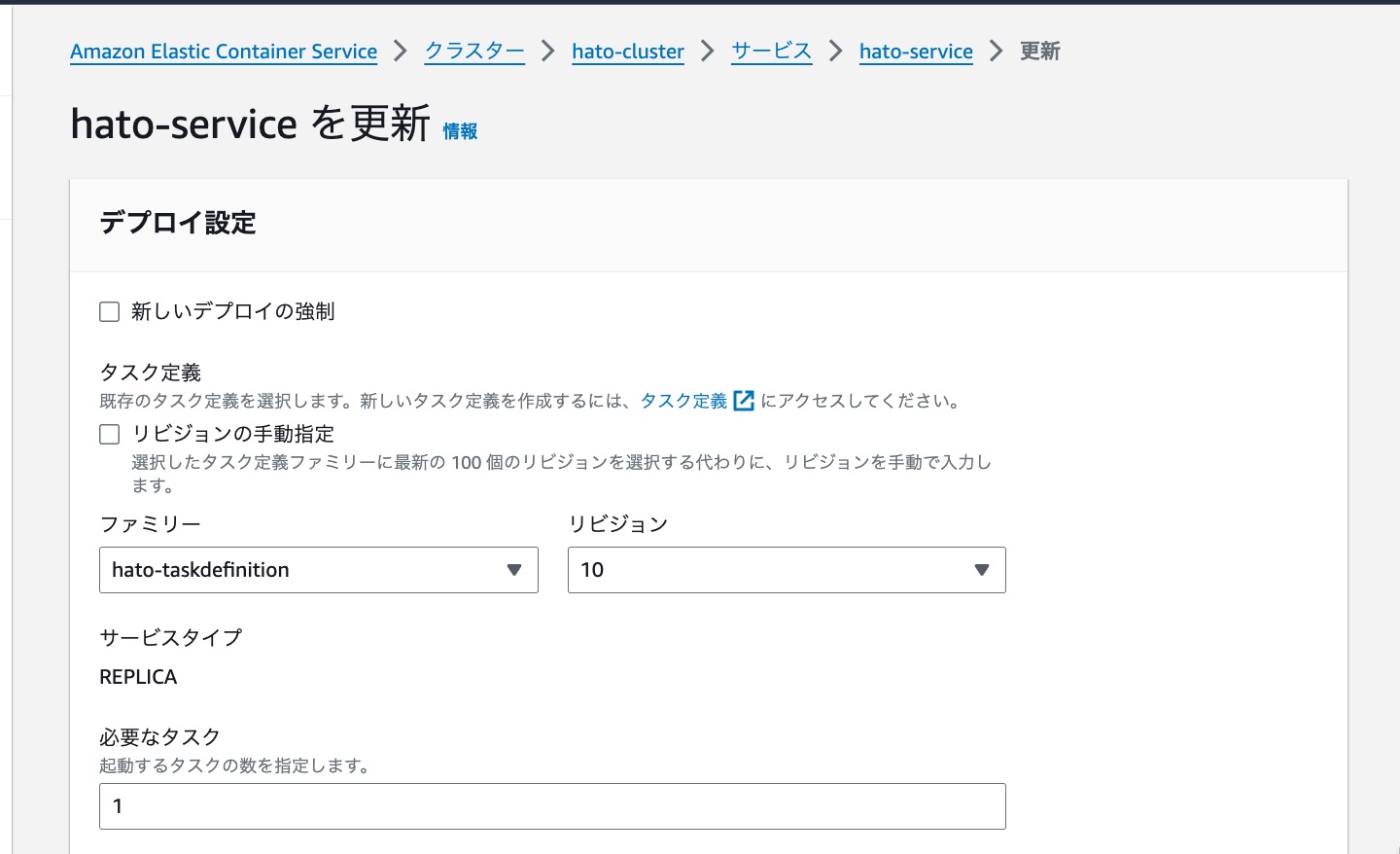Select the デプロイ設定 section header
The height and width of the screenshot is (854, 1400).
click(176, 224)
